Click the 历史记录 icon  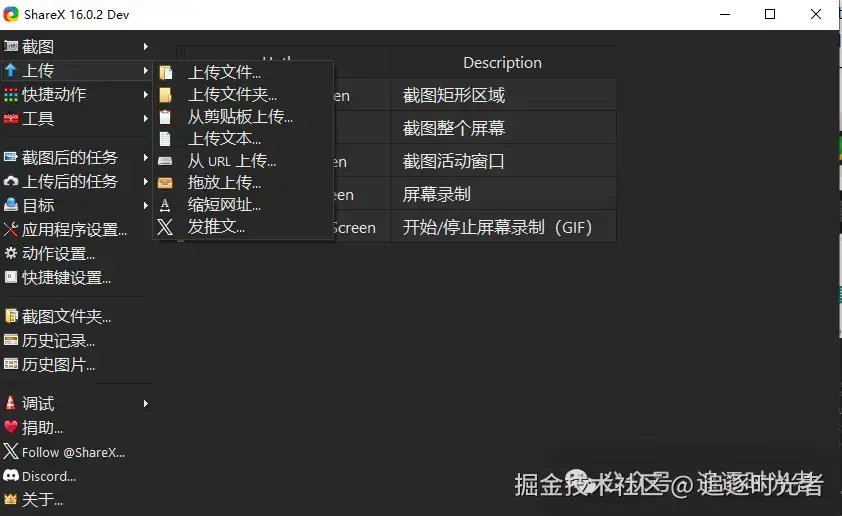click(x=11, y=340)
